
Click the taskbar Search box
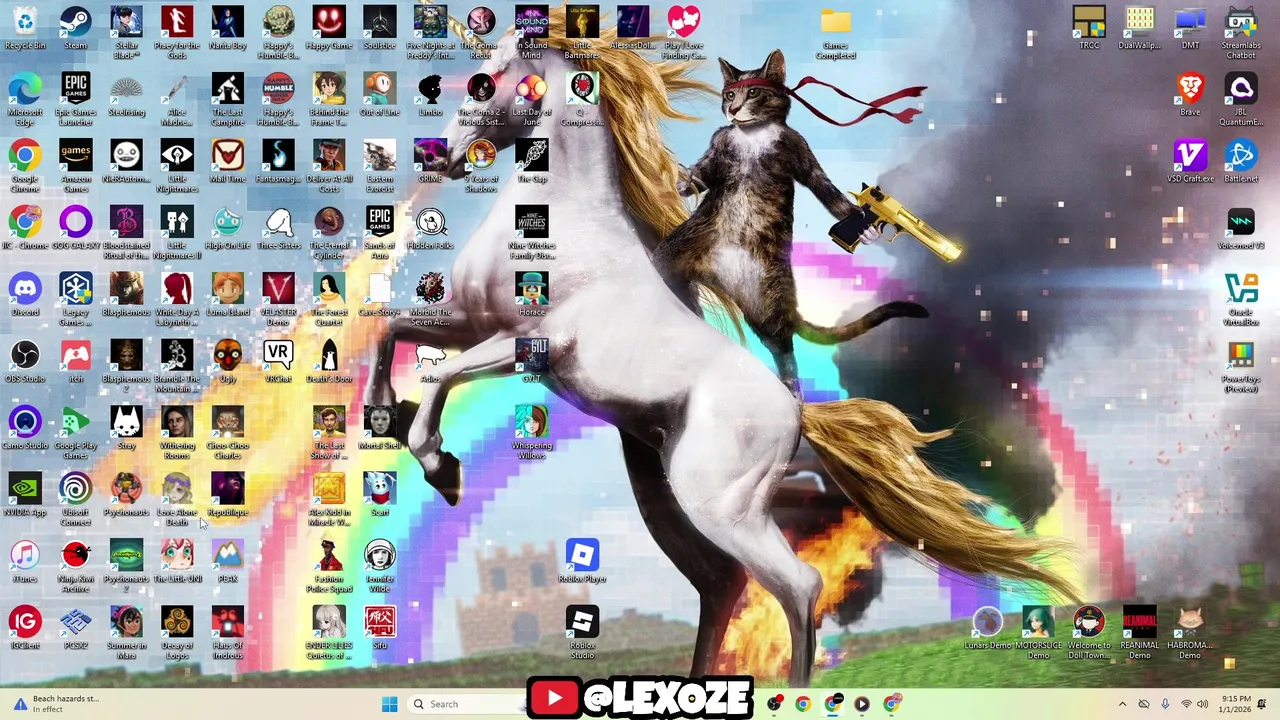466,704
